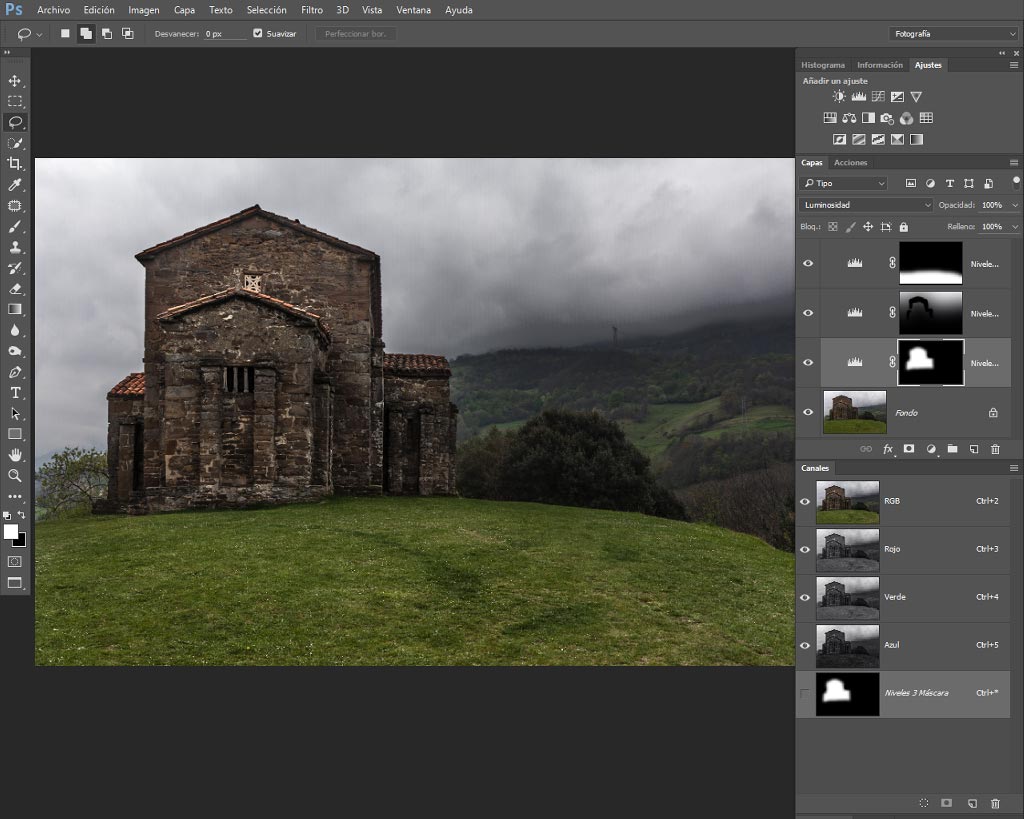Click the foreground color swatch
The width and height of the screenshot is (1024, 819).
[x=9, y=531]
